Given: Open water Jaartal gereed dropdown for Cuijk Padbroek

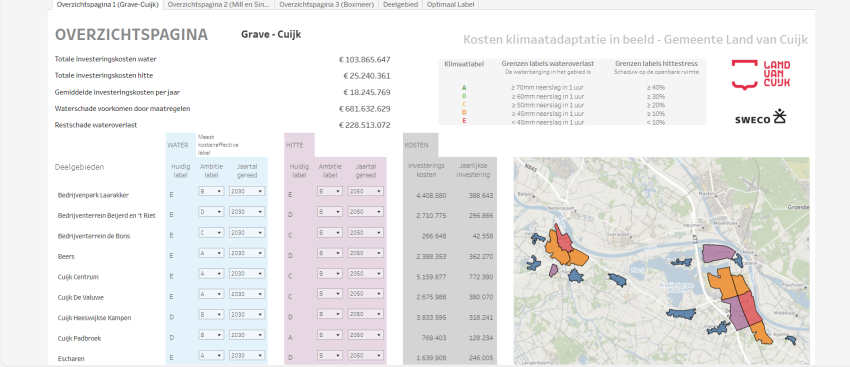Looking at the screenshot, I should click(247, 335).
